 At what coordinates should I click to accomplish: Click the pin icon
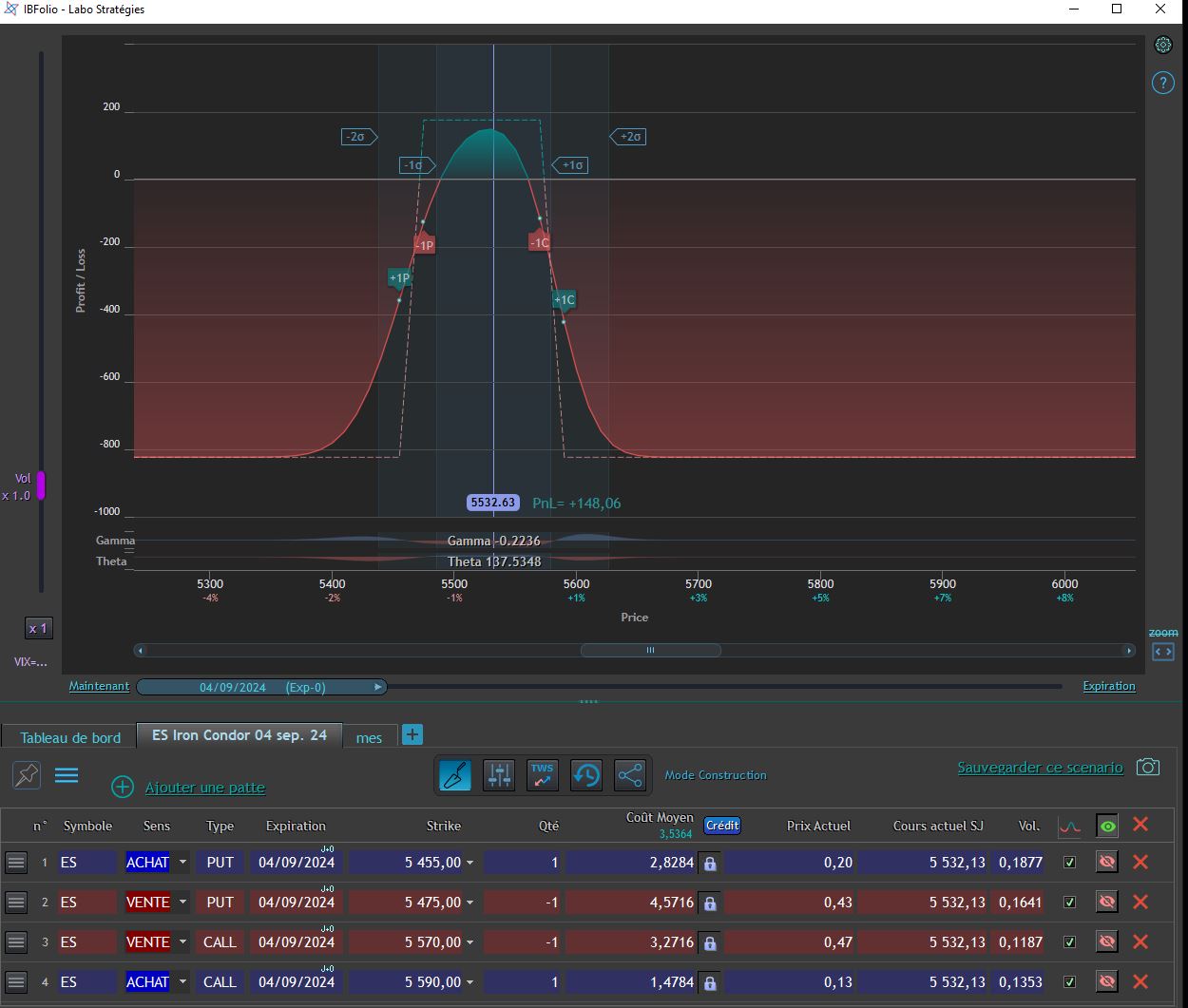pos(27,775)
